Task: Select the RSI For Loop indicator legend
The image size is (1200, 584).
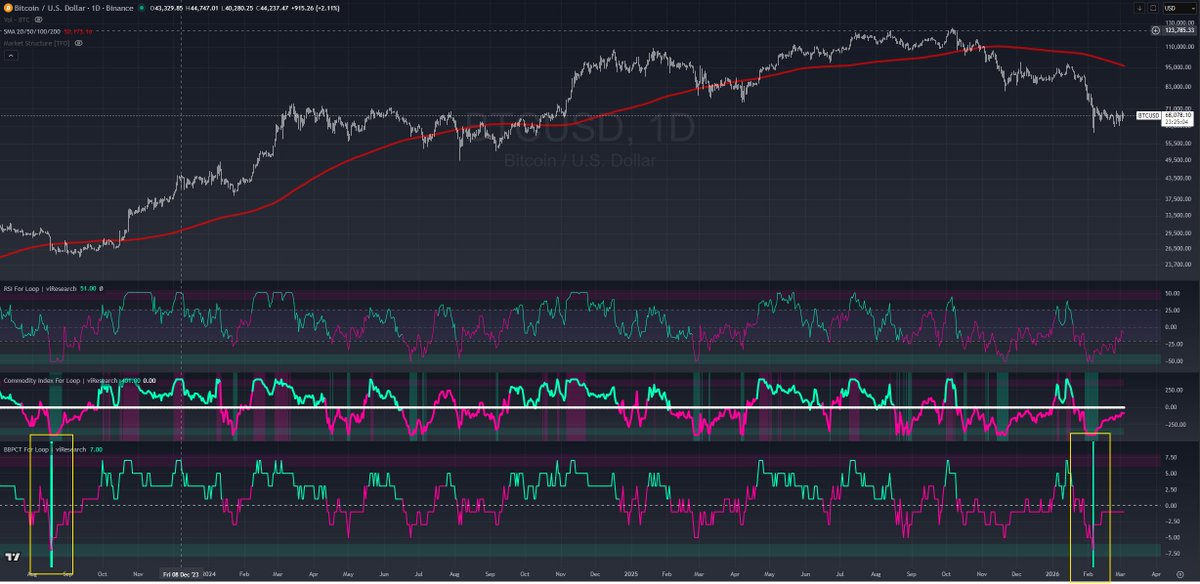Action: click(38, 288)
